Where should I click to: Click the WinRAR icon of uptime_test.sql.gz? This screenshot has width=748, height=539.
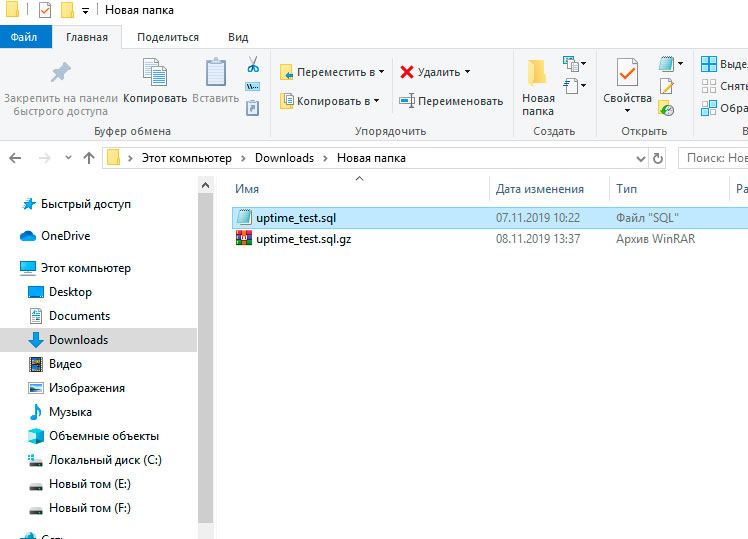244,238
